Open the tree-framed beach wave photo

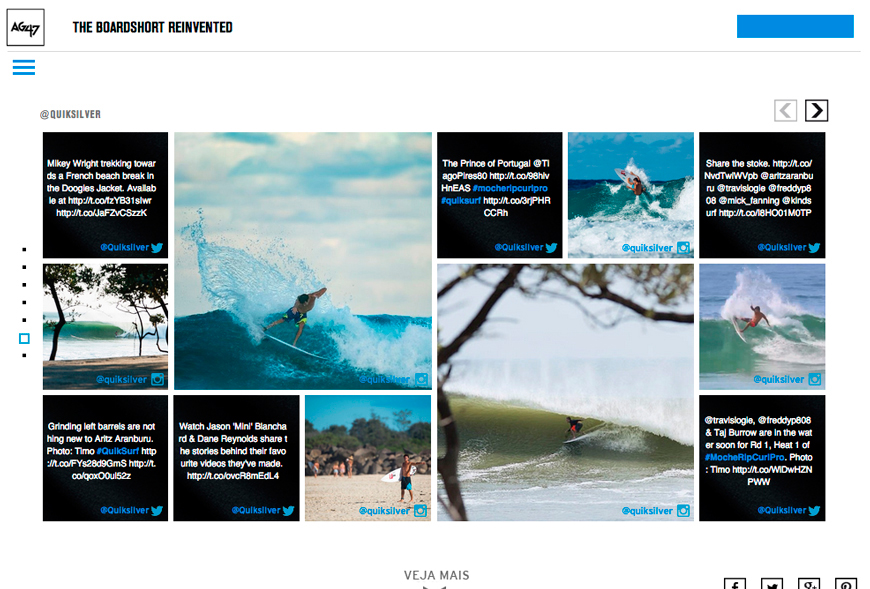pos(105,327)
